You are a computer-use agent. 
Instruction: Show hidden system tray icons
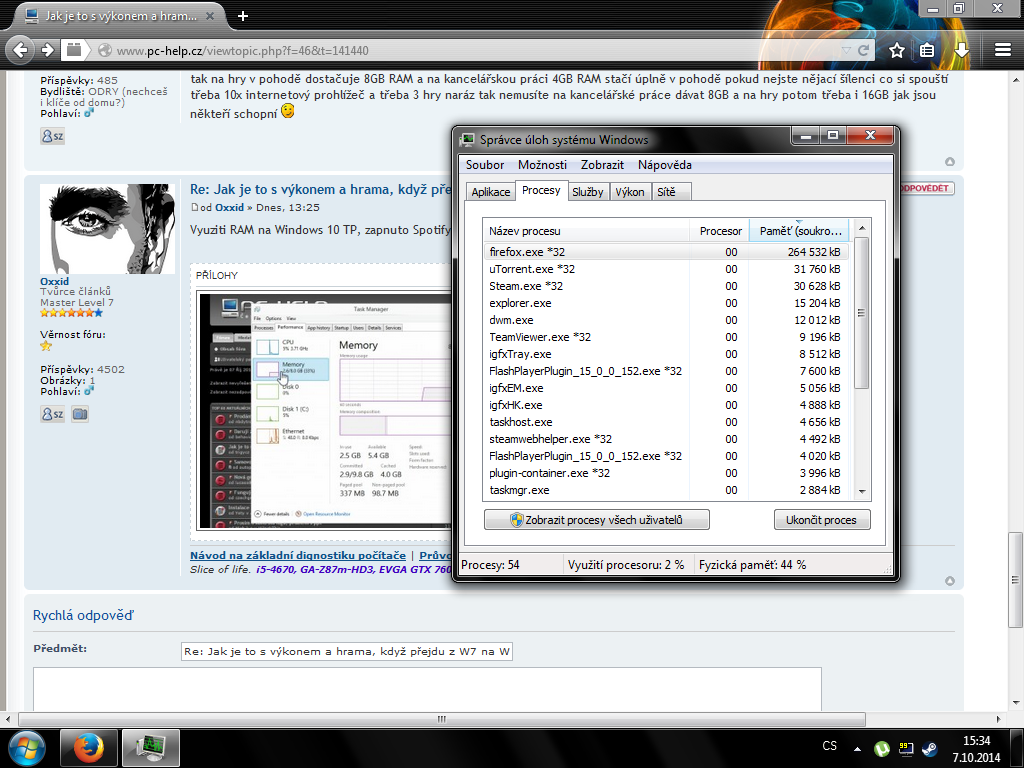(857, 747)
